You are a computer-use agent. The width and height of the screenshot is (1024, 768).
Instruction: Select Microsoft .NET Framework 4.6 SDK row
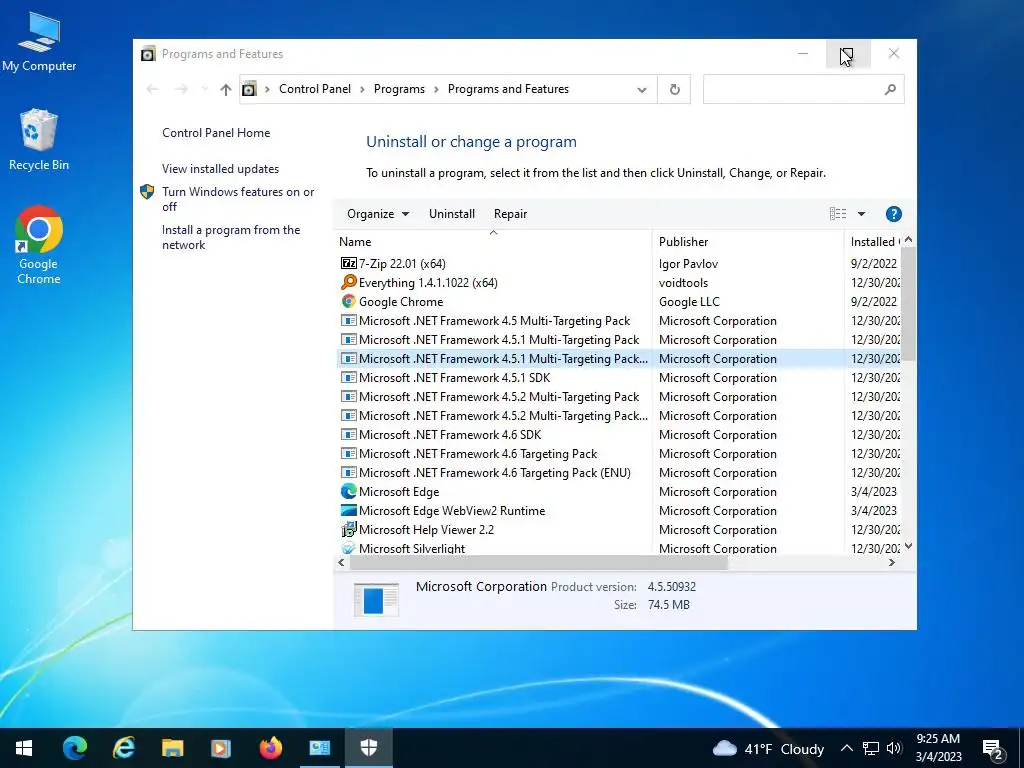pos(618,434)
